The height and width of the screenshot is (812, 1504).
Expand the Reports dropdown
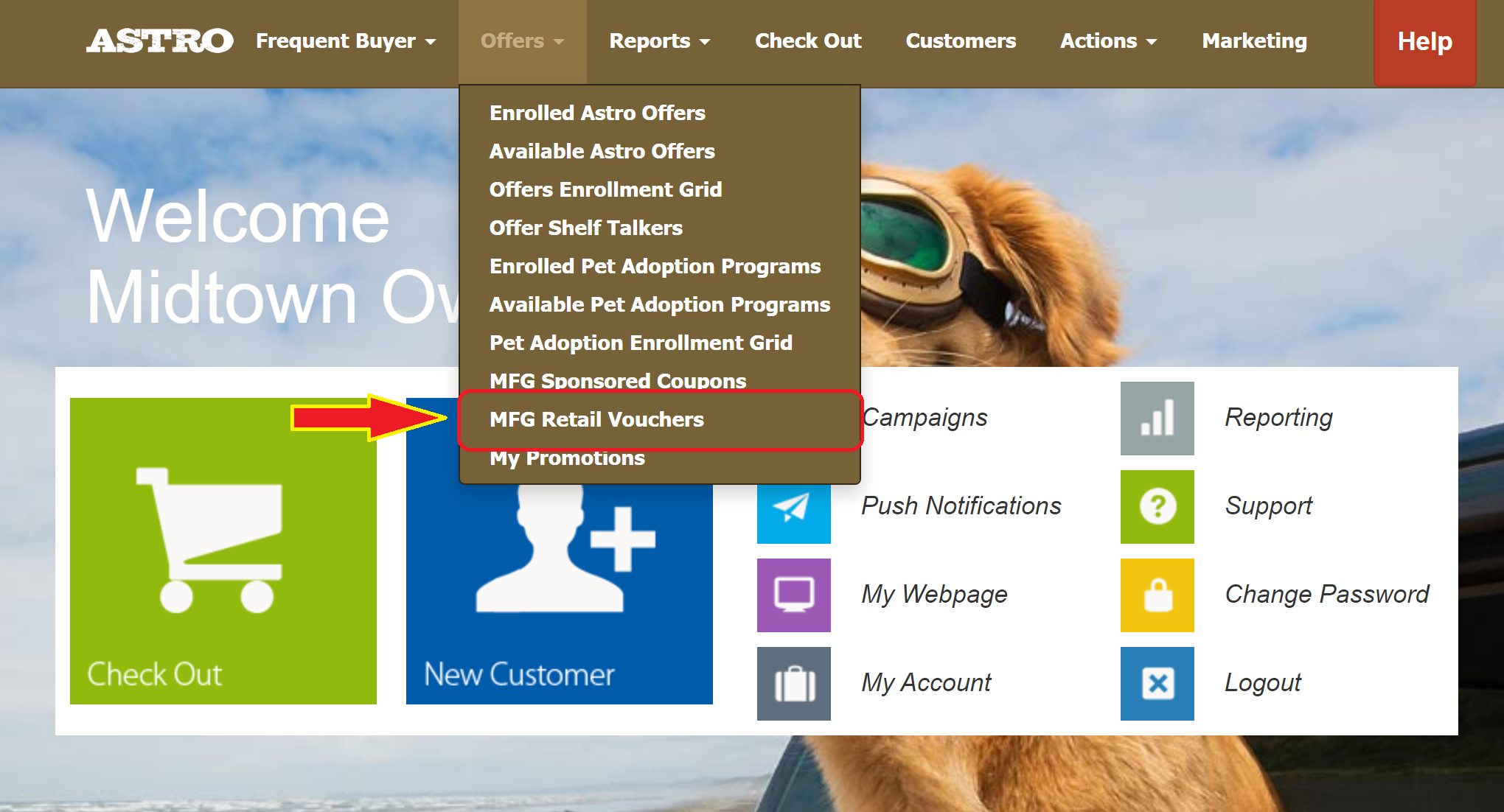(659, 41)
